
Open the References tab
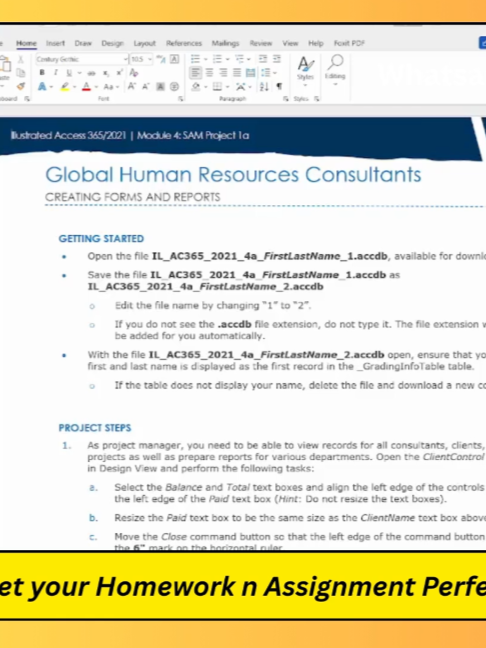tap(184, 43)
